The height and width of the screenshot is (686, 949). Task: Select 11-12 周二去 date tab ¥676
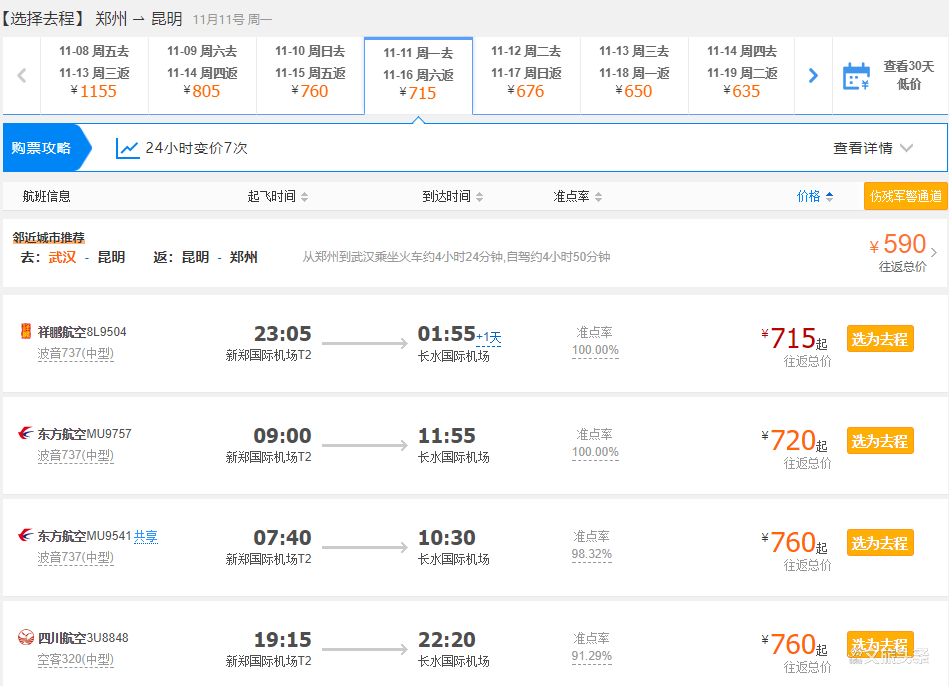[x=526, y=76]
